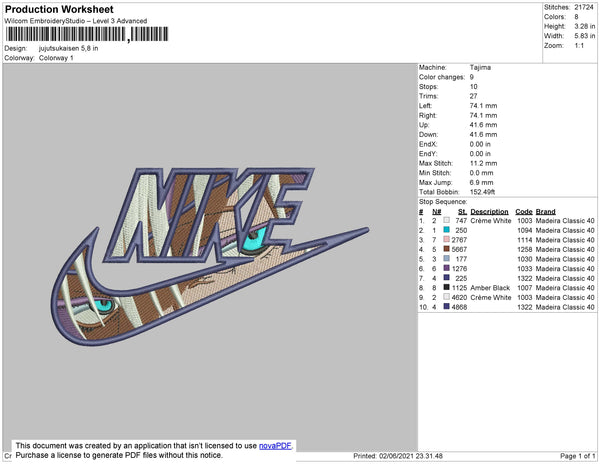Click the stitches count 21724

584,7
